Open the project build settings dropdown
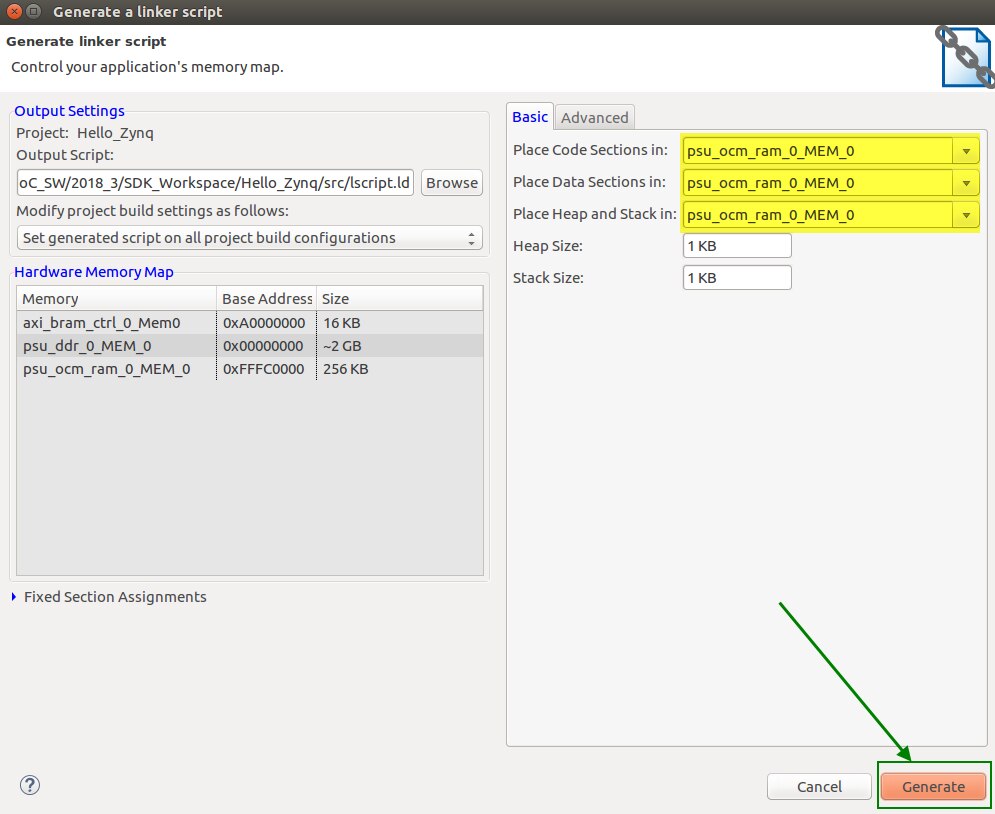 [250, 238]
